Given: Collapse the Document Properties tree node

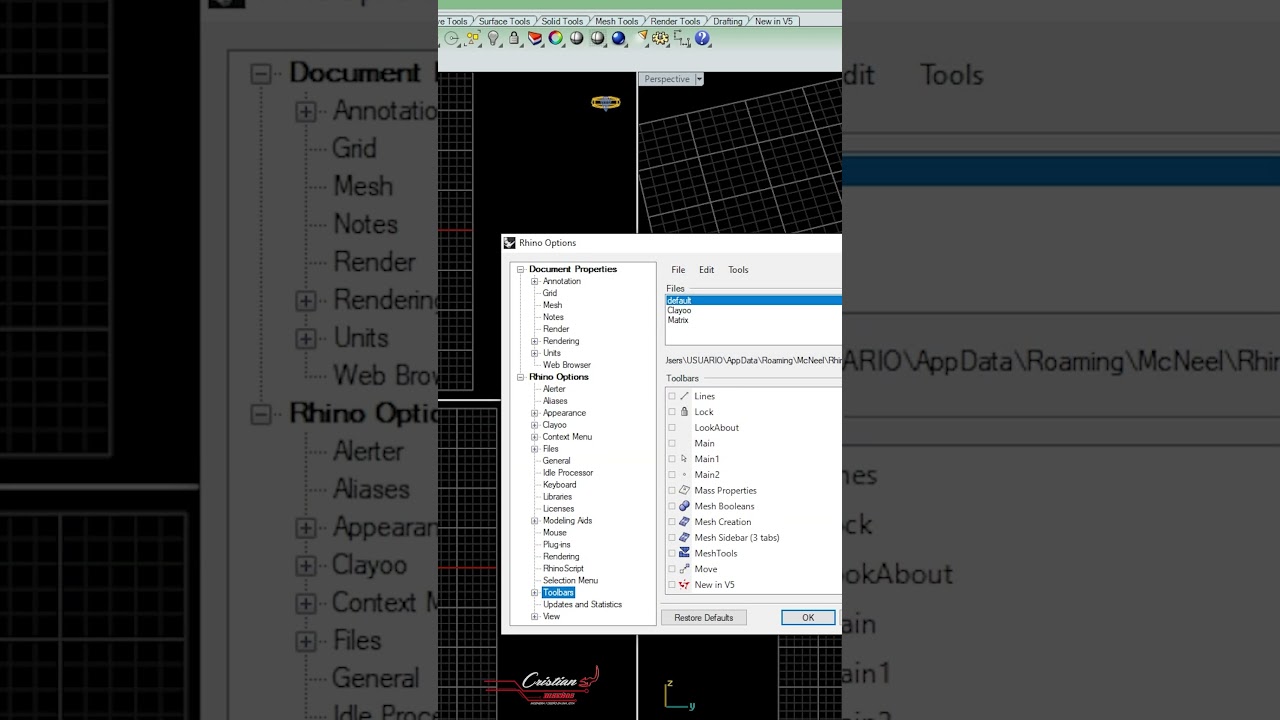Looking at the screenshot, I should (x=520, y=269).
